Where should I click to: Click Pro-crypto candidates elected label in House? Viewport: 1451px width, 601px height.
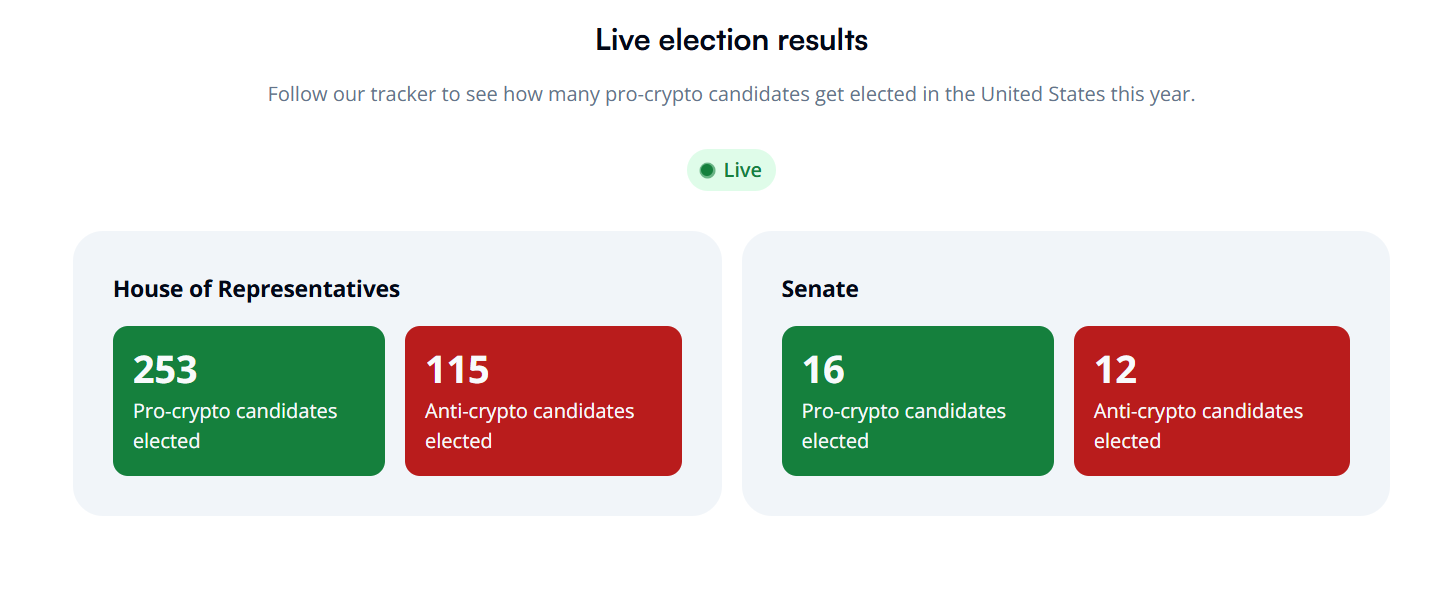[x=235, y=426]
